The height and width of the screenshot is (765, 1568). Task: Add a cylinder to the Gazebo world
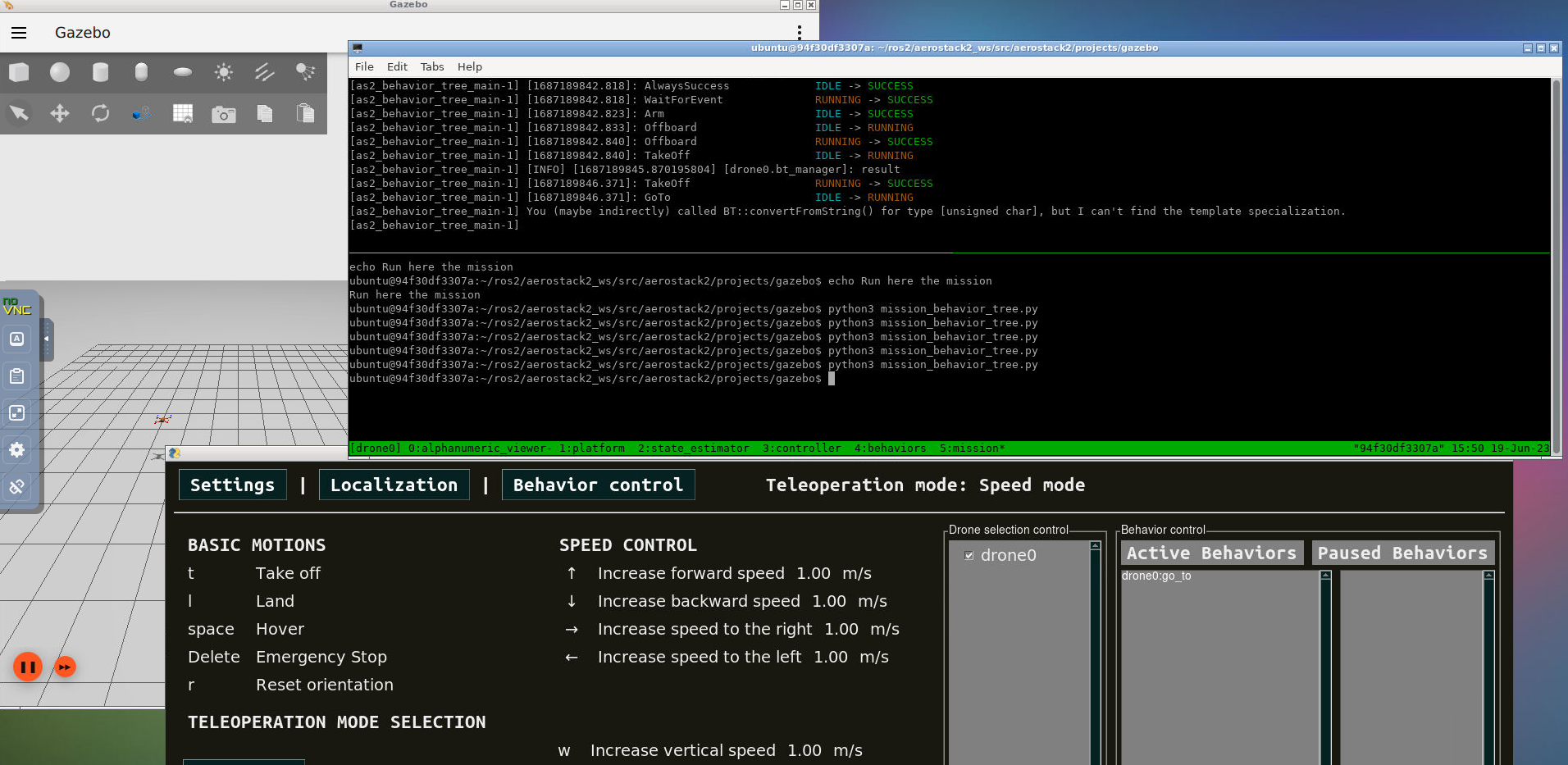pos(100,72)
